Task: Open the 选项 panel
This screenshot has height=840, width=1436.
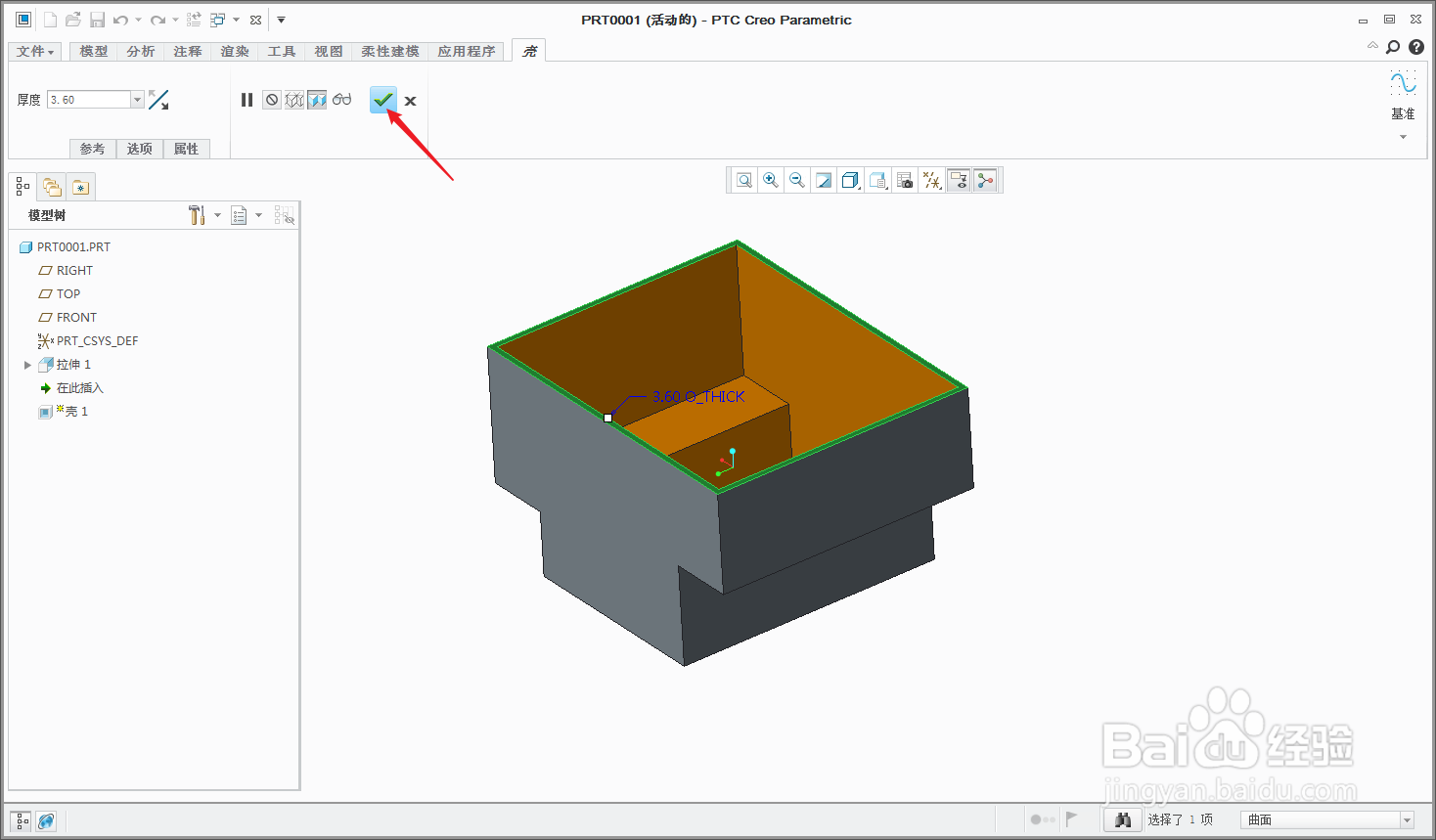Action: tap(139, 149)
